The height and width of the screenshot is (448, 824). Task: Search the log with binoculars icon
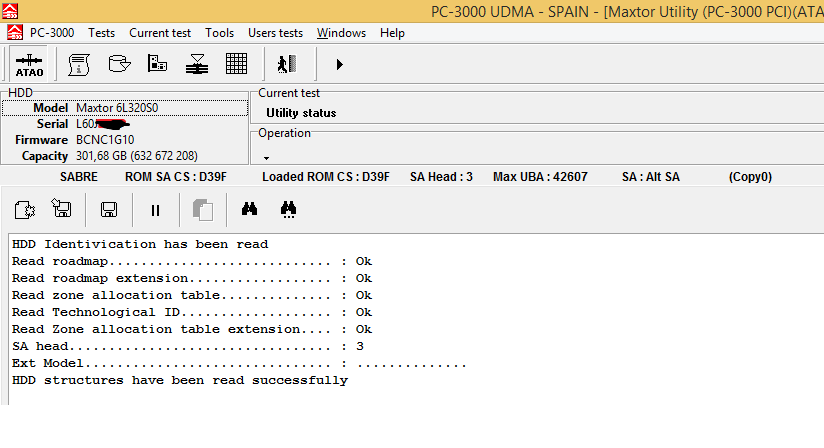249,209
